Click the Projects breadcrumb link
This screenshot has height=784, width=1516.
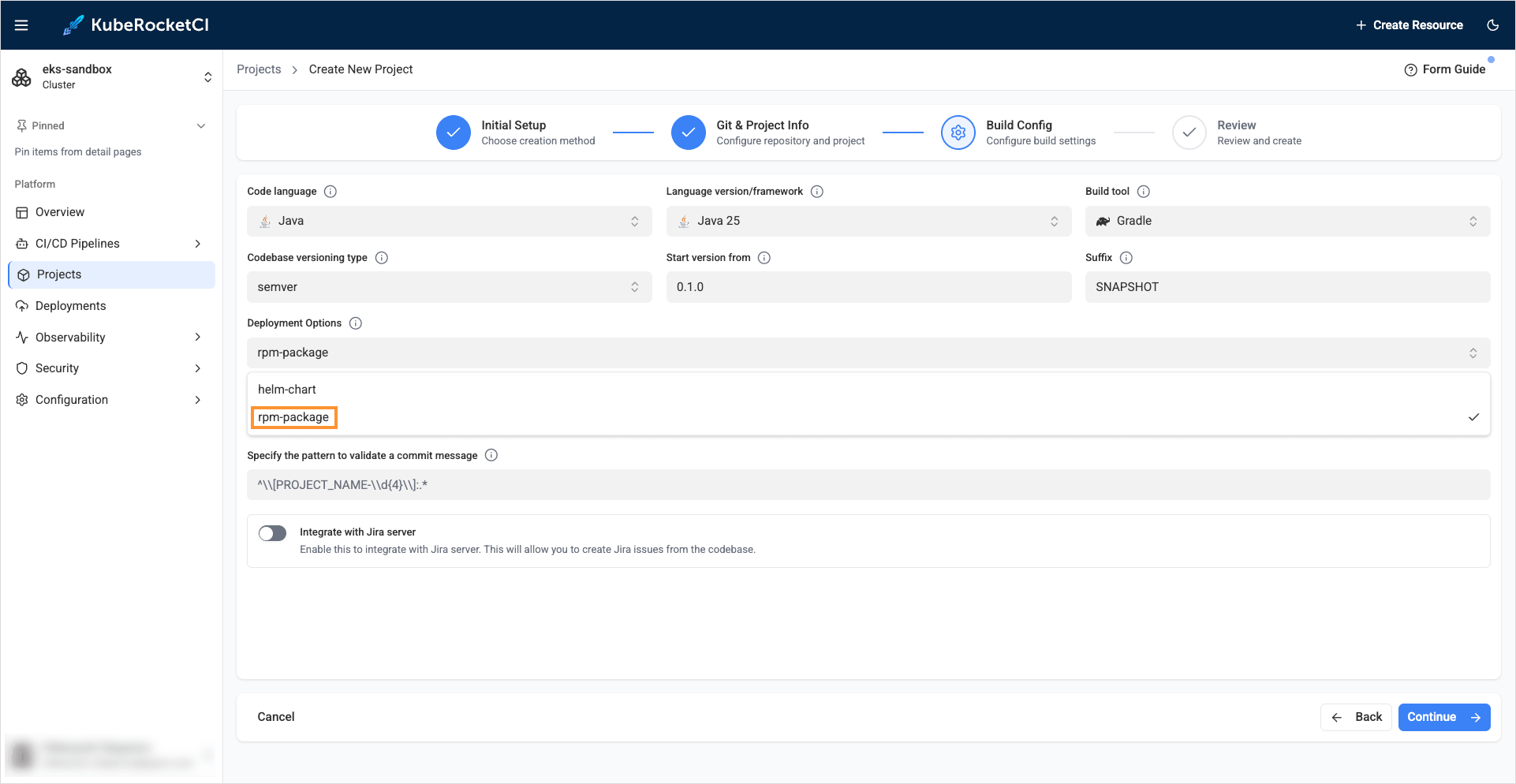pos(259,69)
